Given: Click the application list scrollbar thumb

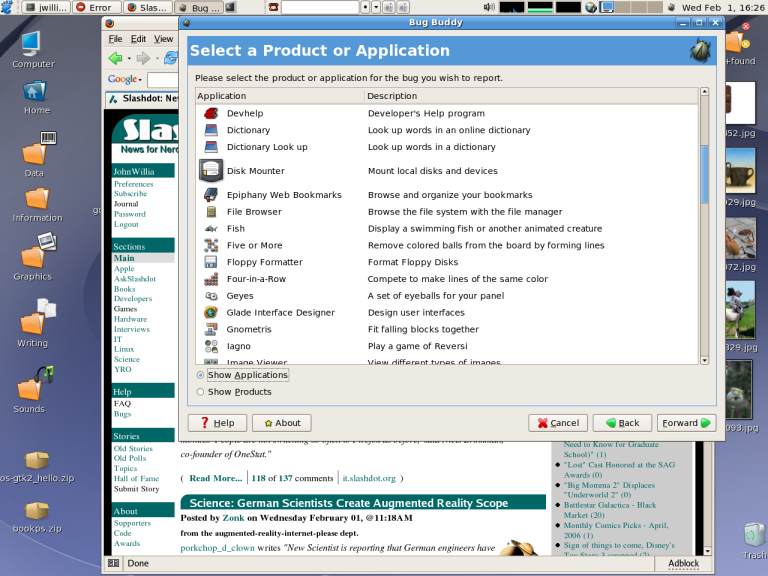Looking at the screenshot, I should [704, 174].
